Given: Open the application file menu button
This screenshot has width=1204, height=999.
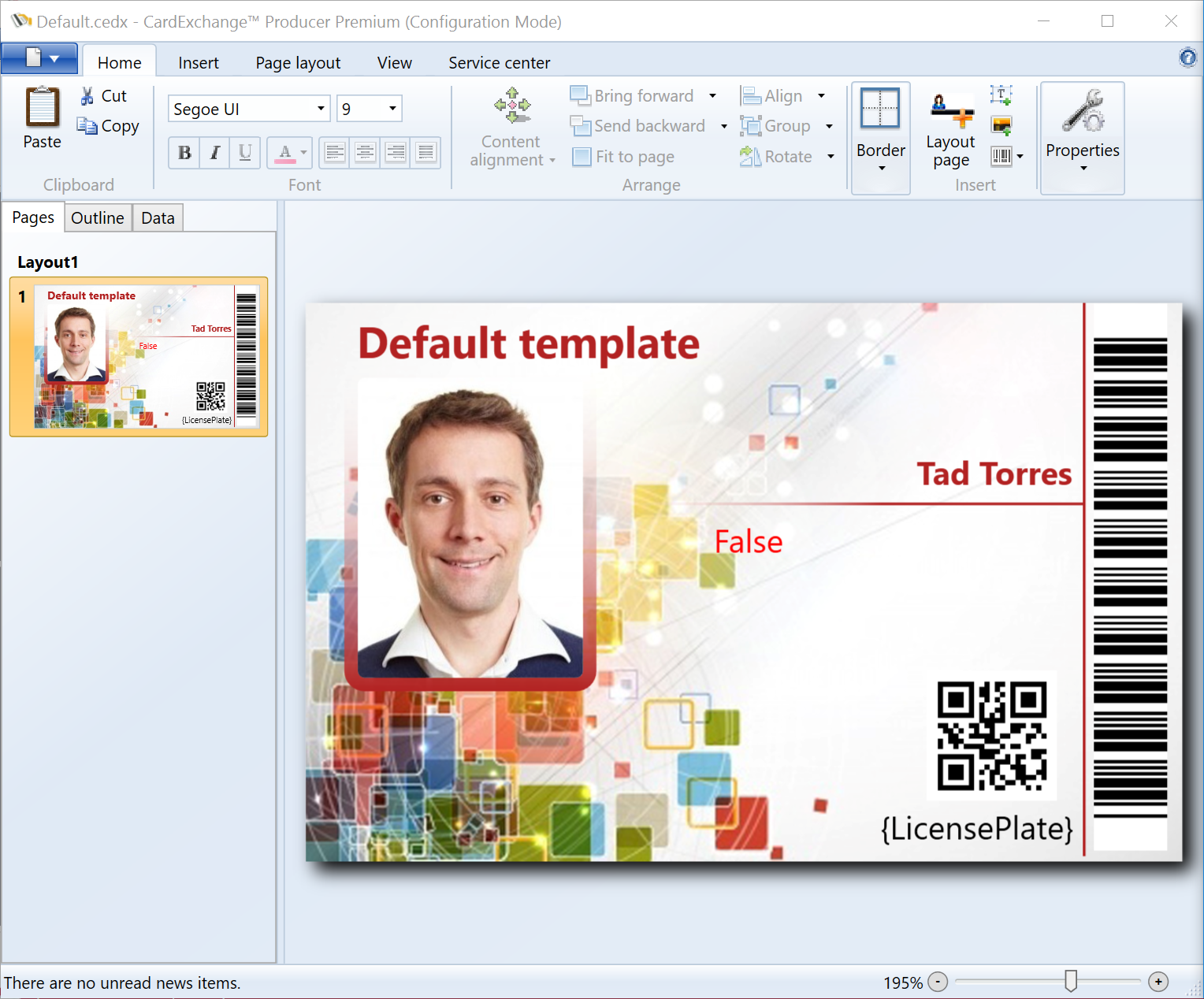Looking at the screenshot, I should pos(39,58).
